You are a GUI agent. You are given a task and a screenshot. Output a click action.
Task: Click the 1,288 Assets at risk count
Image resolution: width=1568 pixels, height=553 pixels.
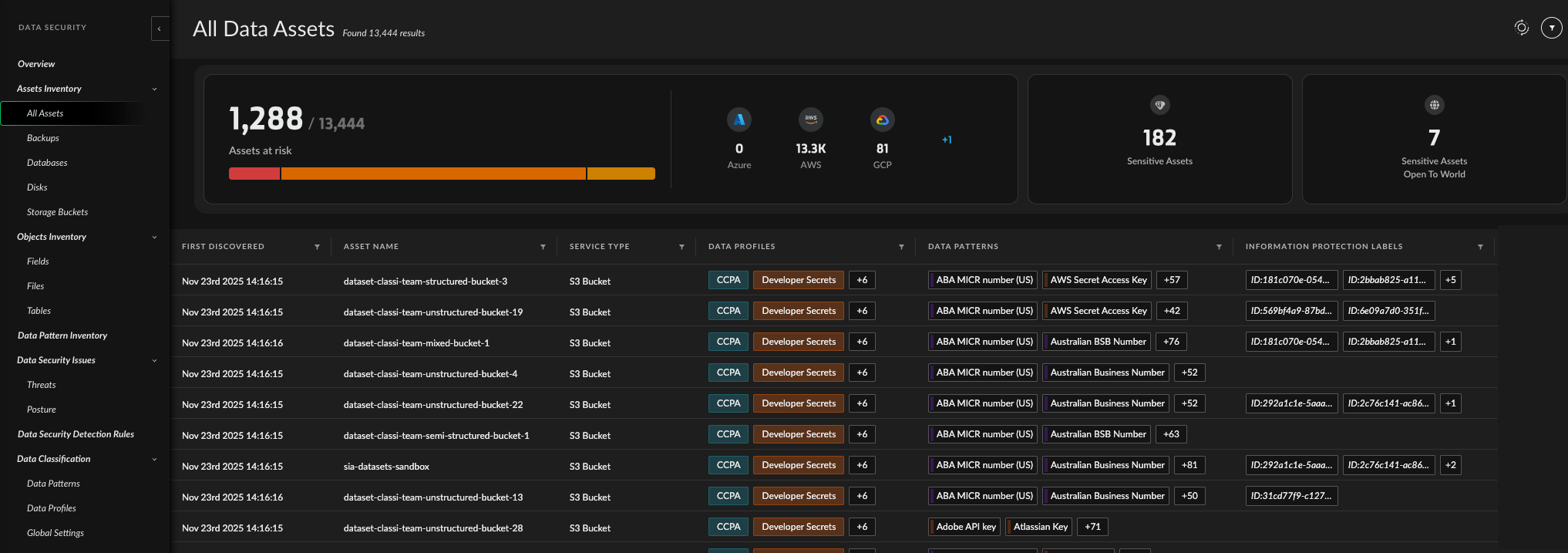click(x=266, y=119)
